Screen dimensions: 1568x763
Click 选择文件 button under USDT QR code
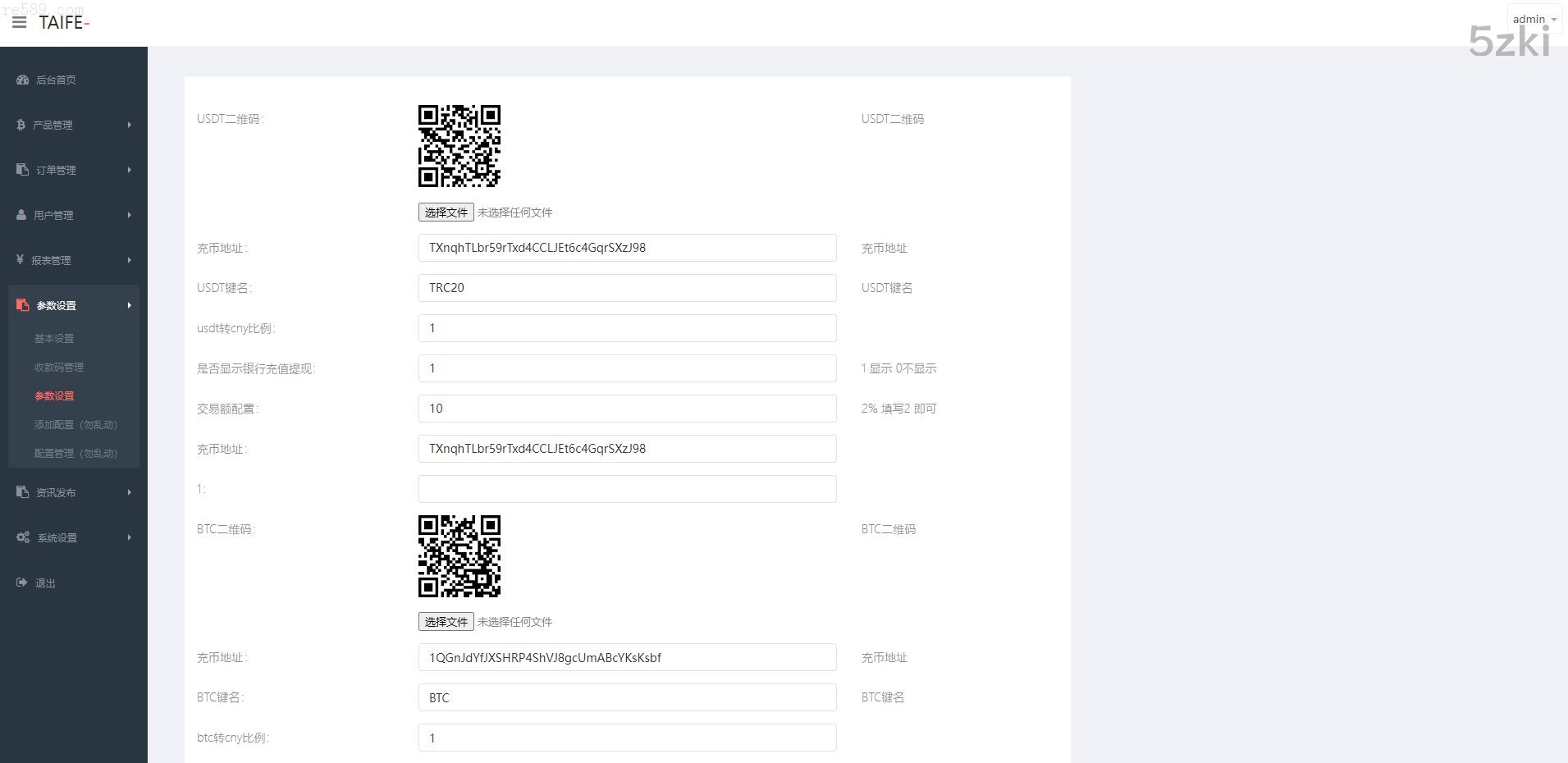[446, 212]
